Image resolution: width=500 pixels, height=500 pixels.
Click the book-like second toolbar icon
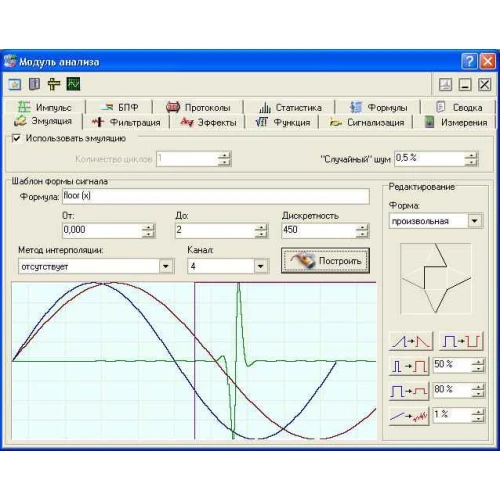34,84
